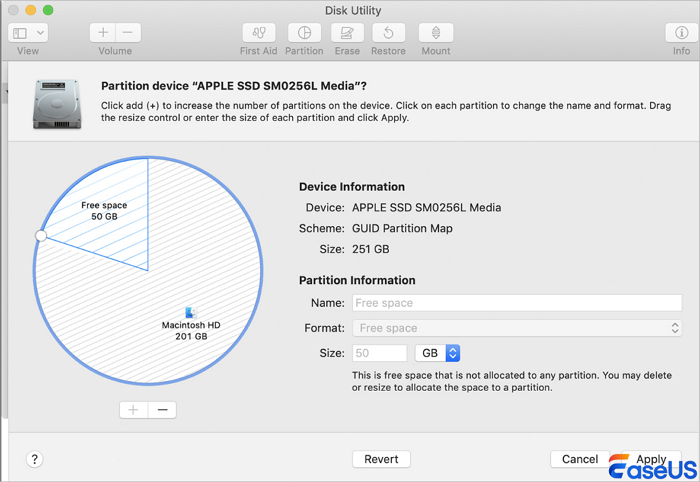
Task: Open the GB size unit selector
Action: coord(438,353)
